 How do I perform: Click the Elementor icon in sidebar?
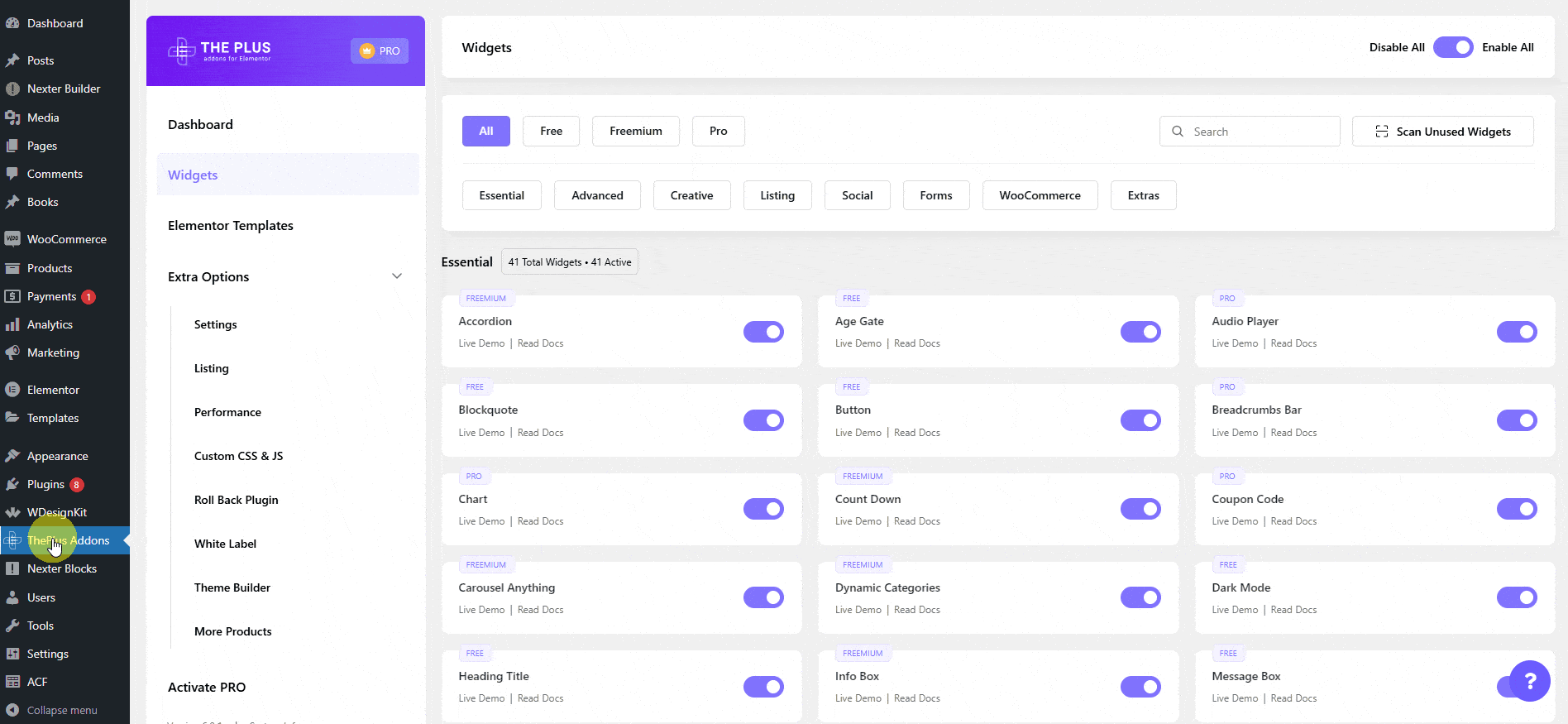click(x=12, y=390)
